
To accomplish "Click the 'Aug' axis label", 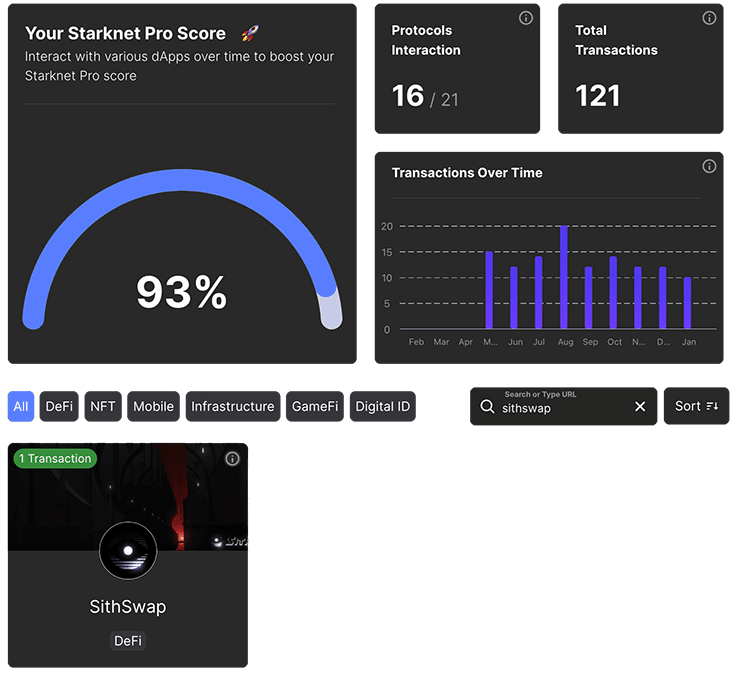I will click(x=565, y=342).
